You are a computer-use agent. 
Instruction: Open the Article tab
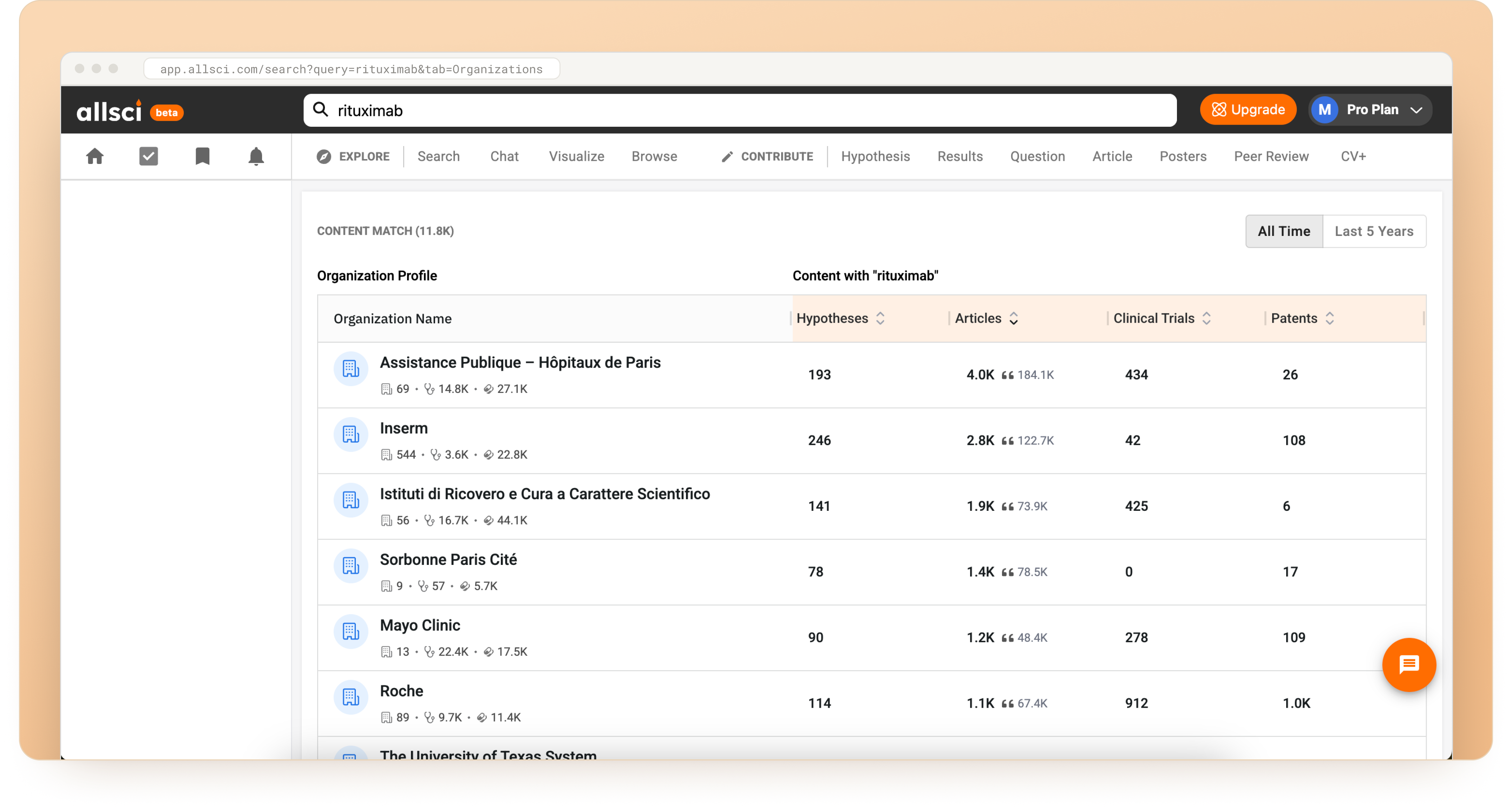1112,157
